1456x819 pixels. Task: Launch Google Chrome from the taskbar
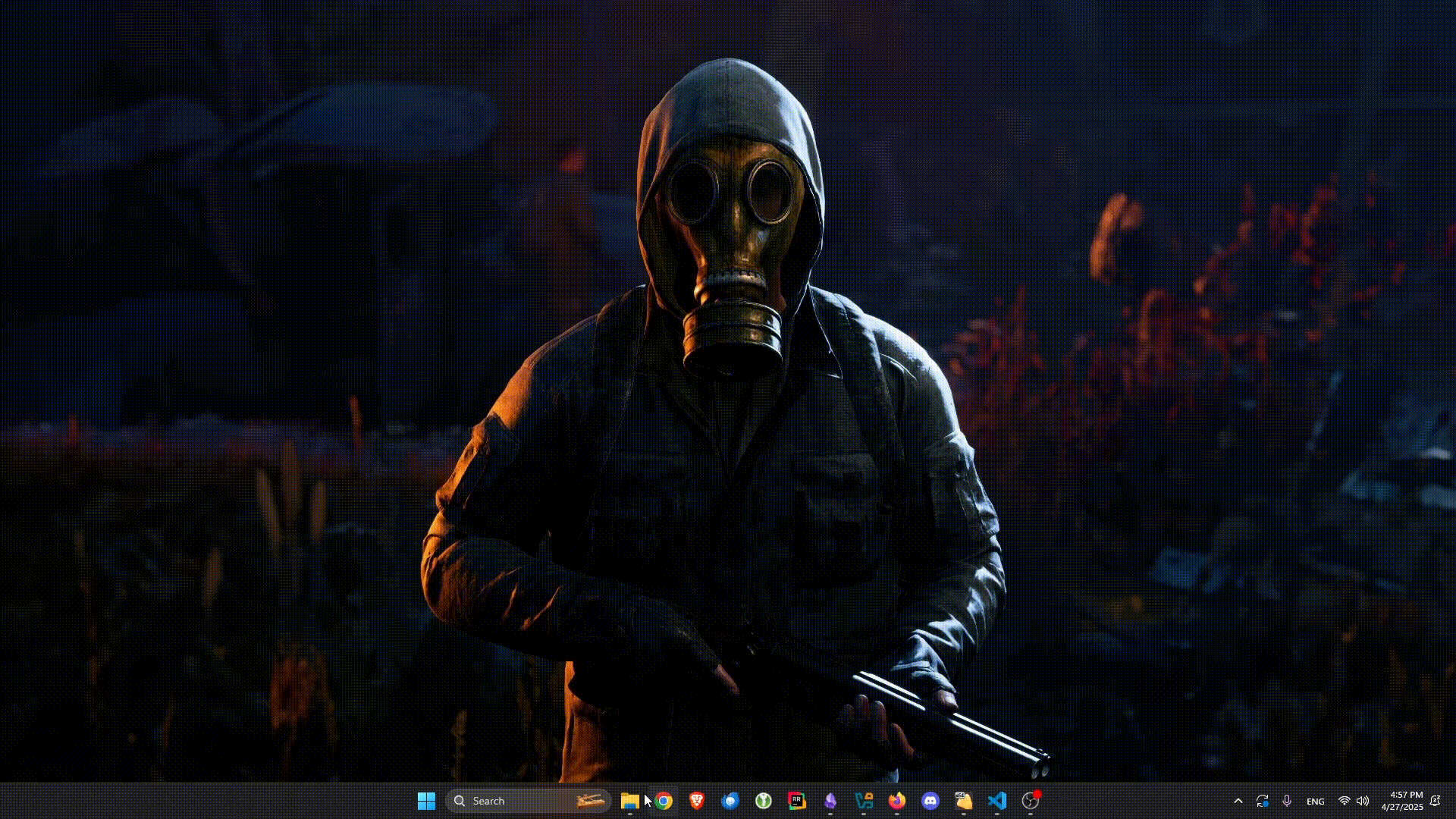664,801
